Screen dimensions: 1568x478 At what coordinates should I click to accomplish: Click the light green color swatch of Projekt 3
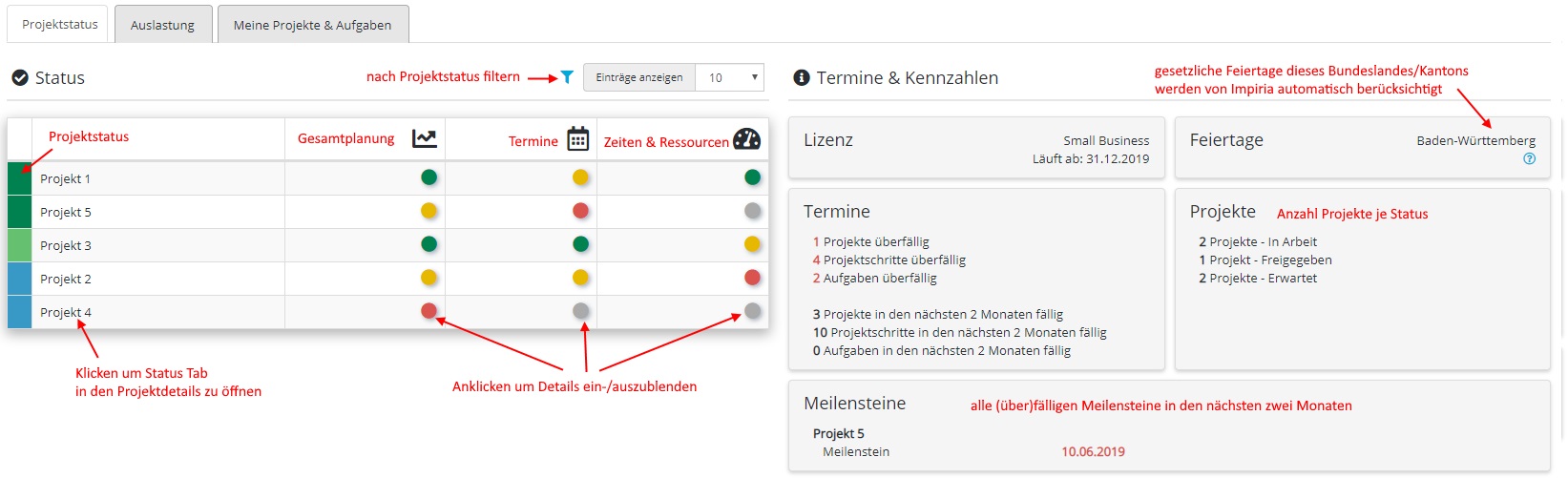19,245
